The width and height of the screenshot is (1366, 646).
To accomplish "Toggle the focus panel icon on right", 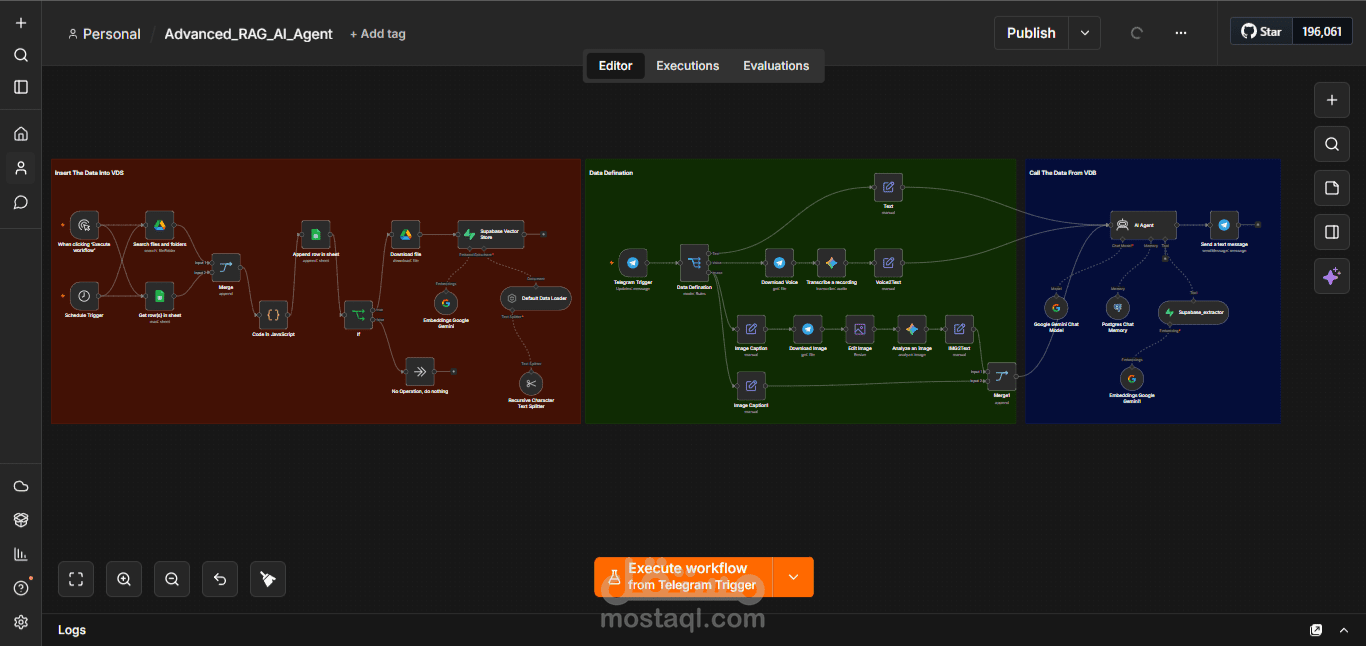I will coord(1331,232).
